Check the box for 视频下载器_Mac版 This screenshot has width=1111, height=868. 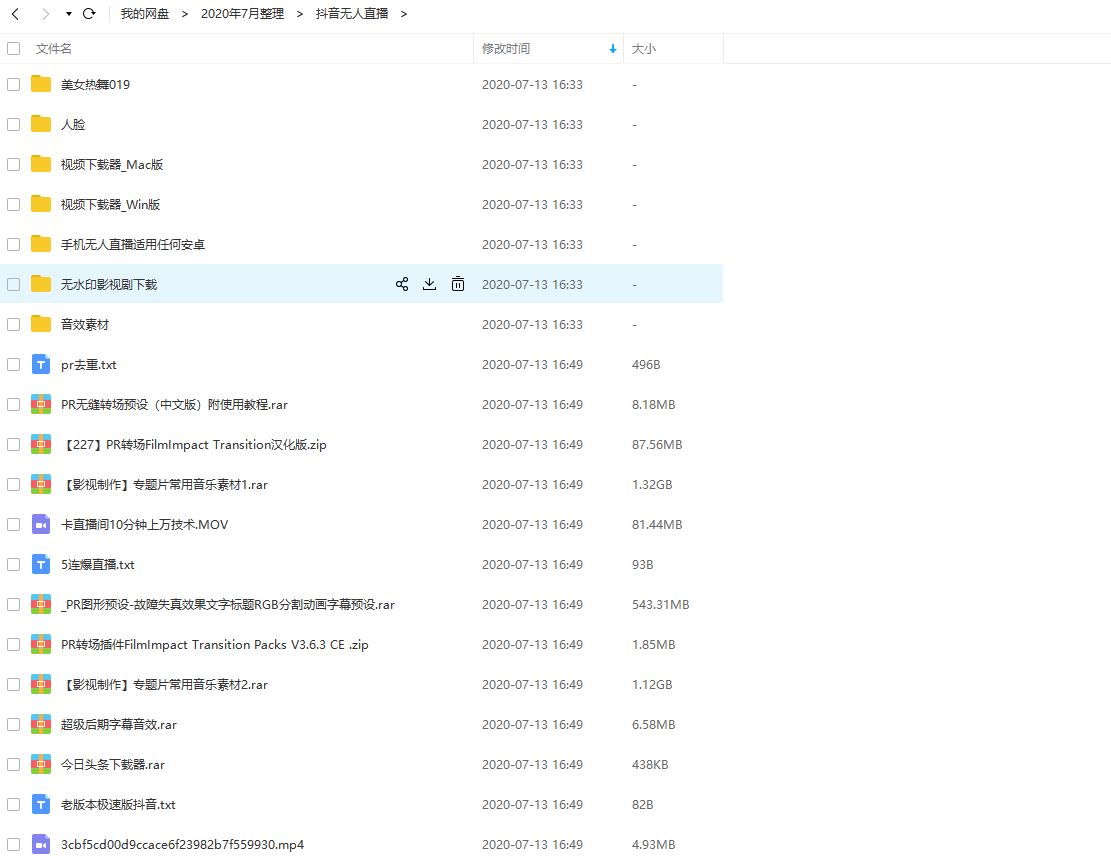click(x=13, y=164)
